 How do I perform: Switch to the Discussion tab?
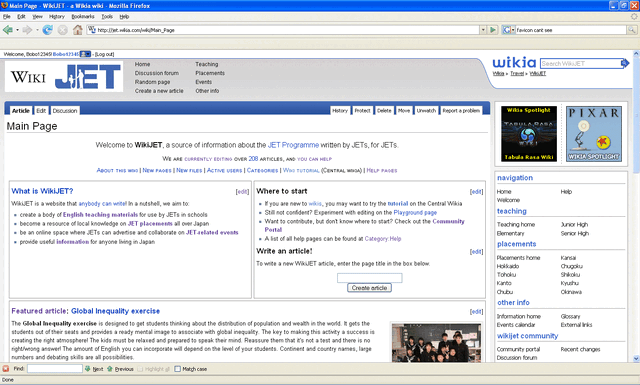click(x=65, y=111)
